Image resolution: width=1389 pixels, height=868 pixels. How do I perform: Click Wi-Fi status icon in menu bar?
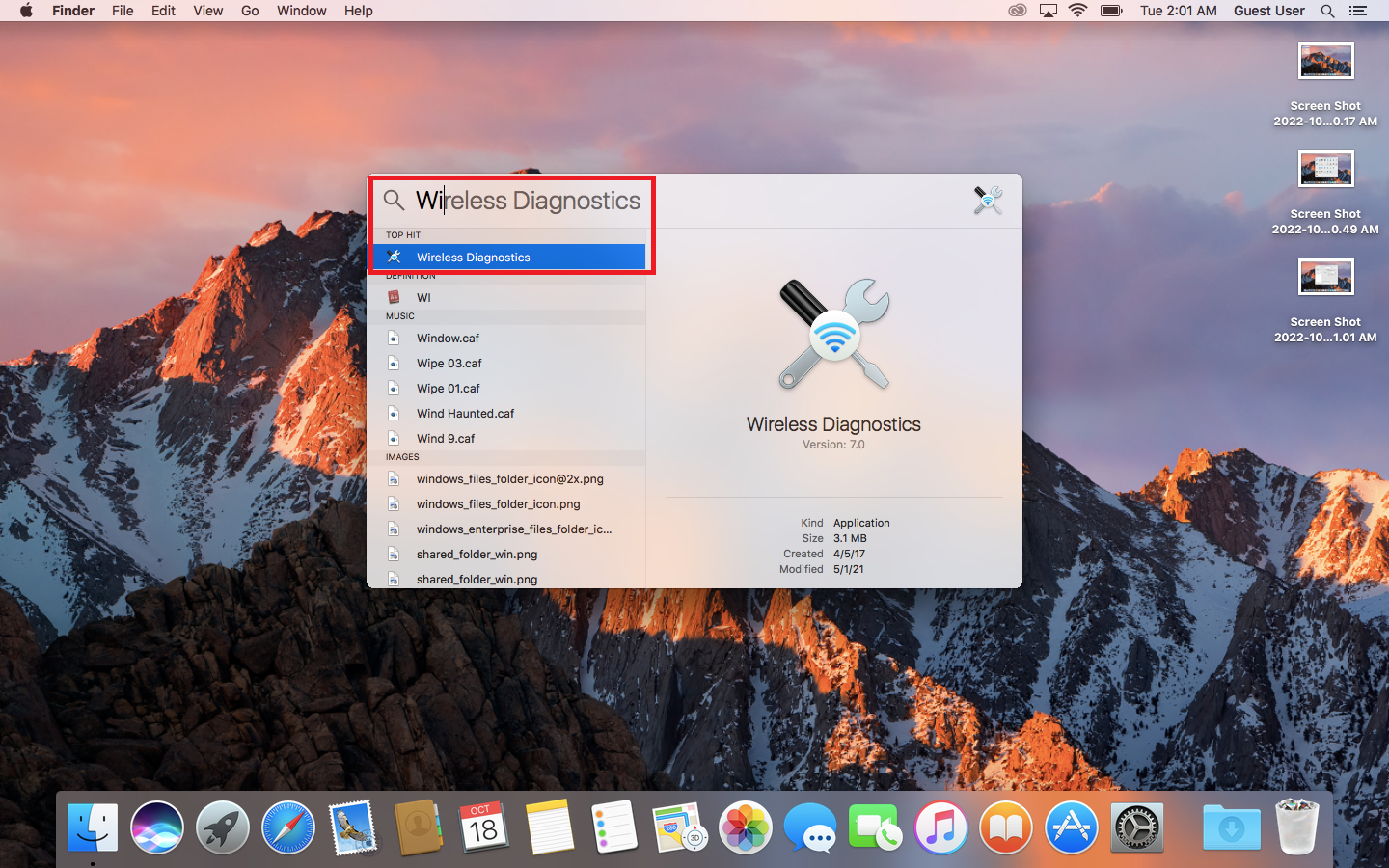(x=1078, y=11)
